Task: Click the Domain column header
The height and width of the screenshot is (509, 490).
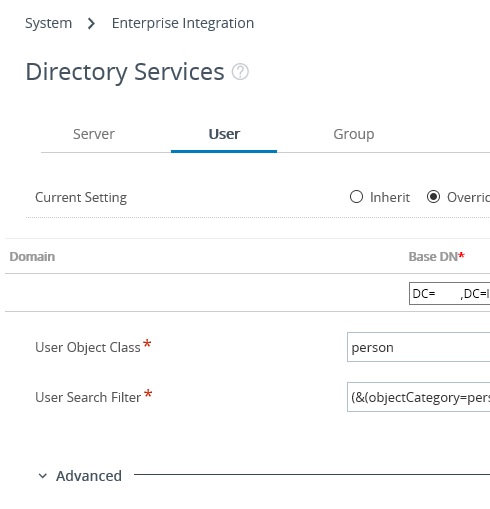Action: (32, 257)
